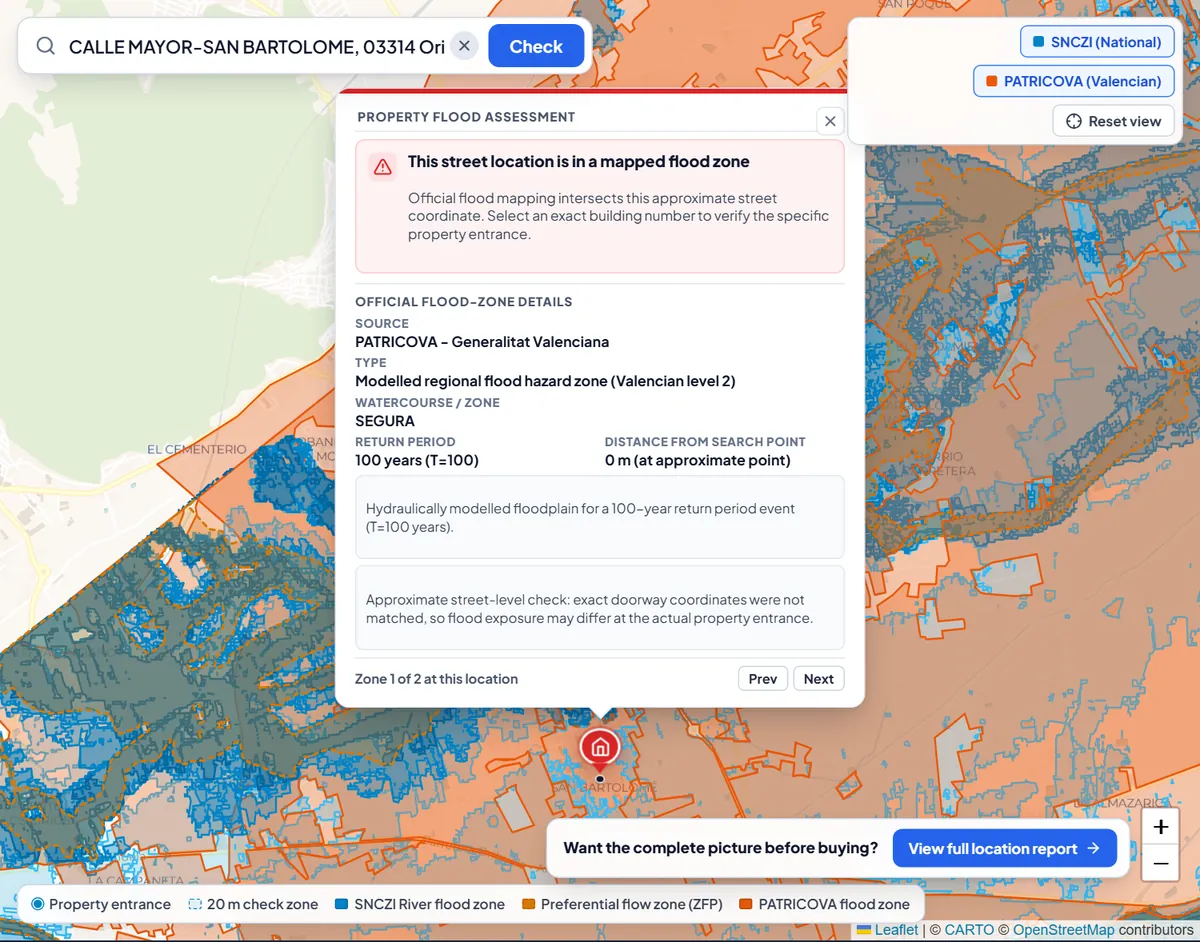Image resolution: width=1200 pixels, height=942 pixels.
Task: Click '0 m (at approximate point)' distance
Action: [698, 461]
